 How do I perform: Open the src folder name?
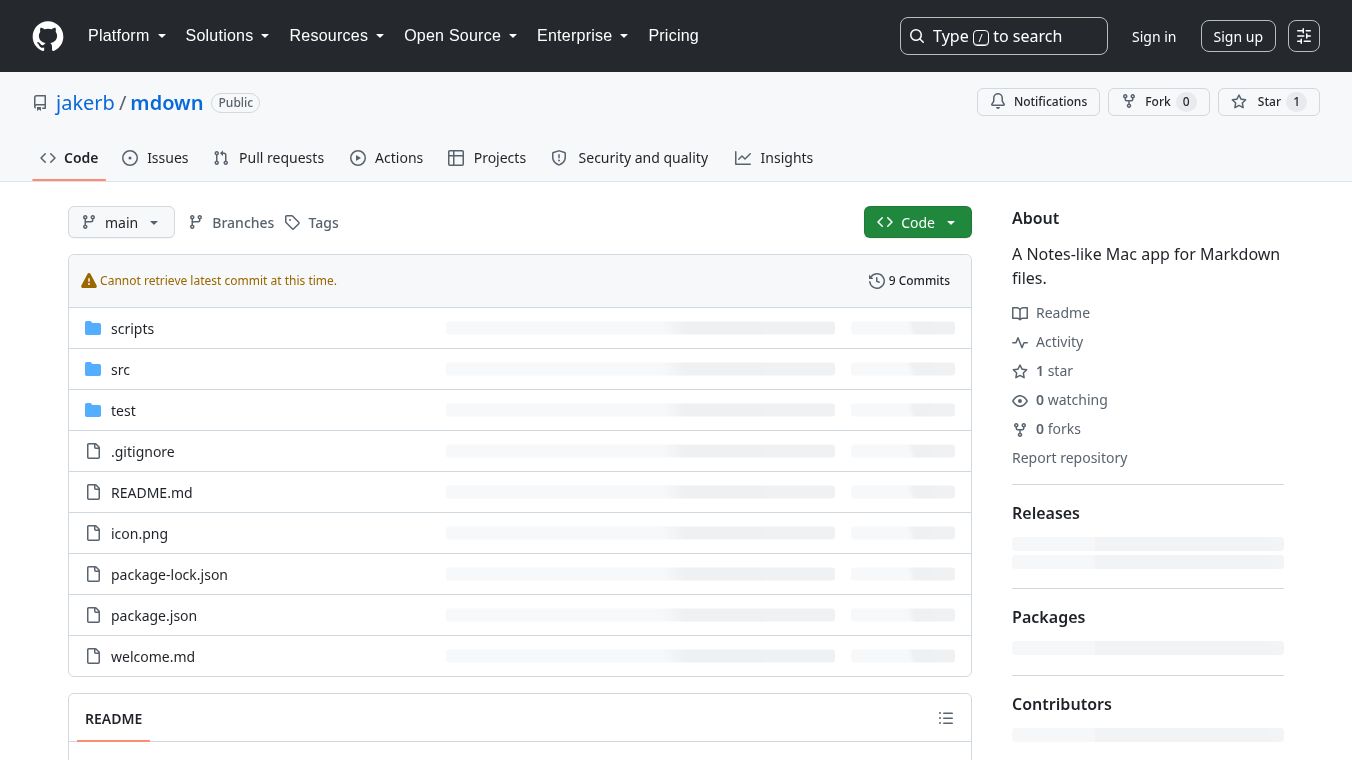(120, 370)
